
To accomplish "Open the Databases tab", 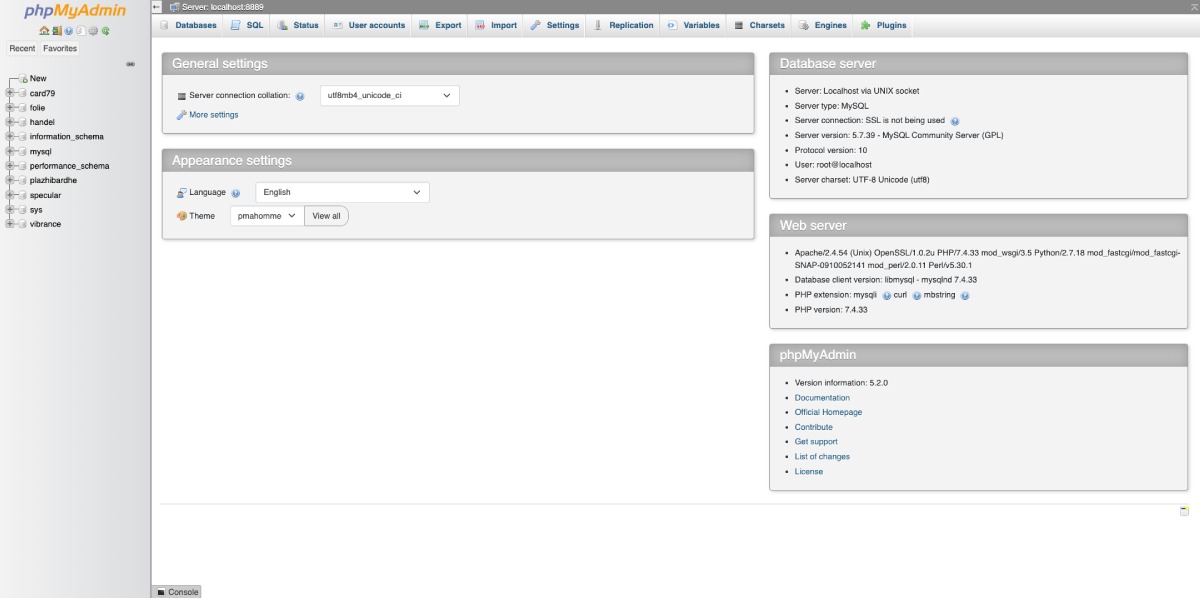I will 188,25.
